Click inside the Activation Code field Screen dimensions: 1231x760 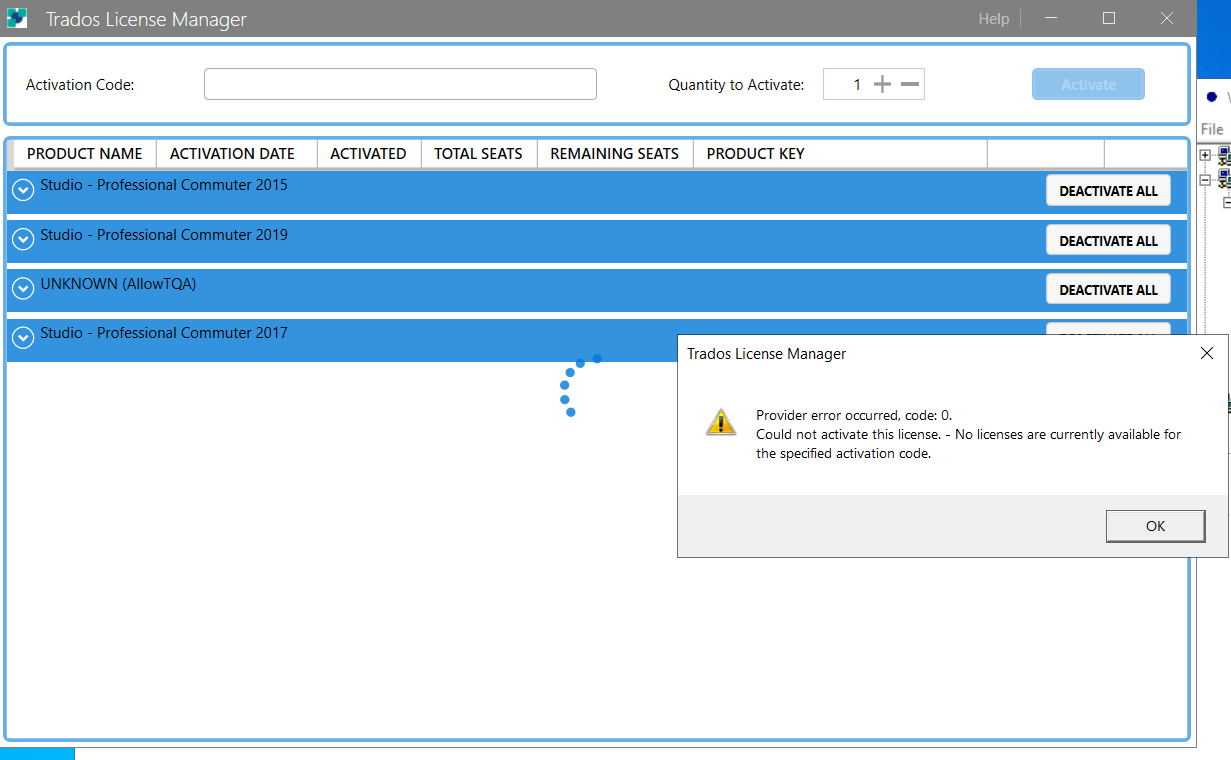tap(400, 84)
